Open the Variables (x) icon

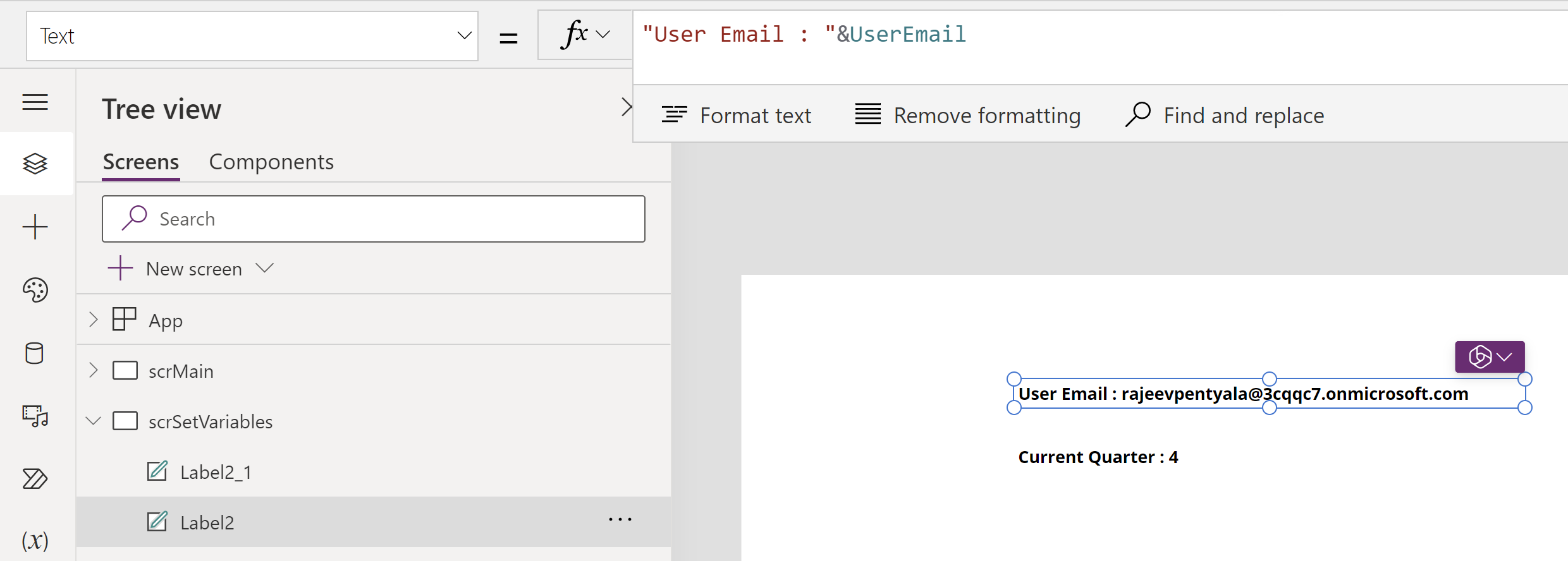(35, 540)
